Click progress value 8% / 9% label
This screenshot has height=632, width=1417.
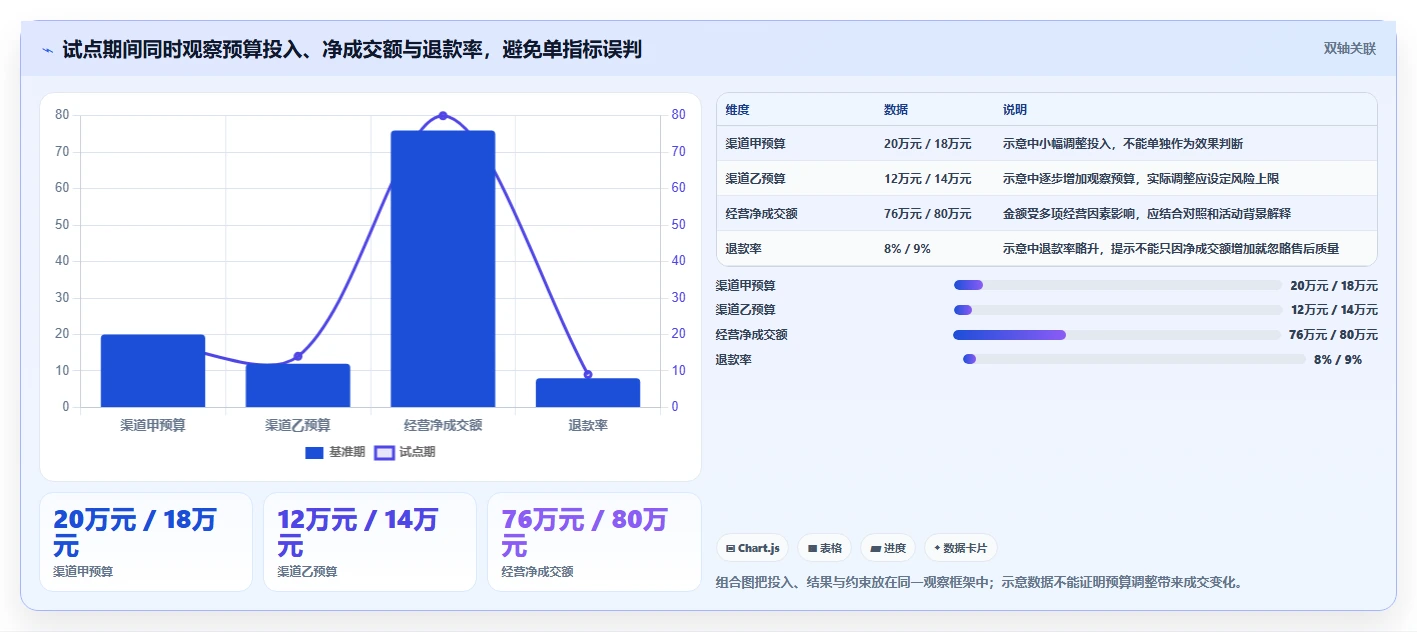1338,360
